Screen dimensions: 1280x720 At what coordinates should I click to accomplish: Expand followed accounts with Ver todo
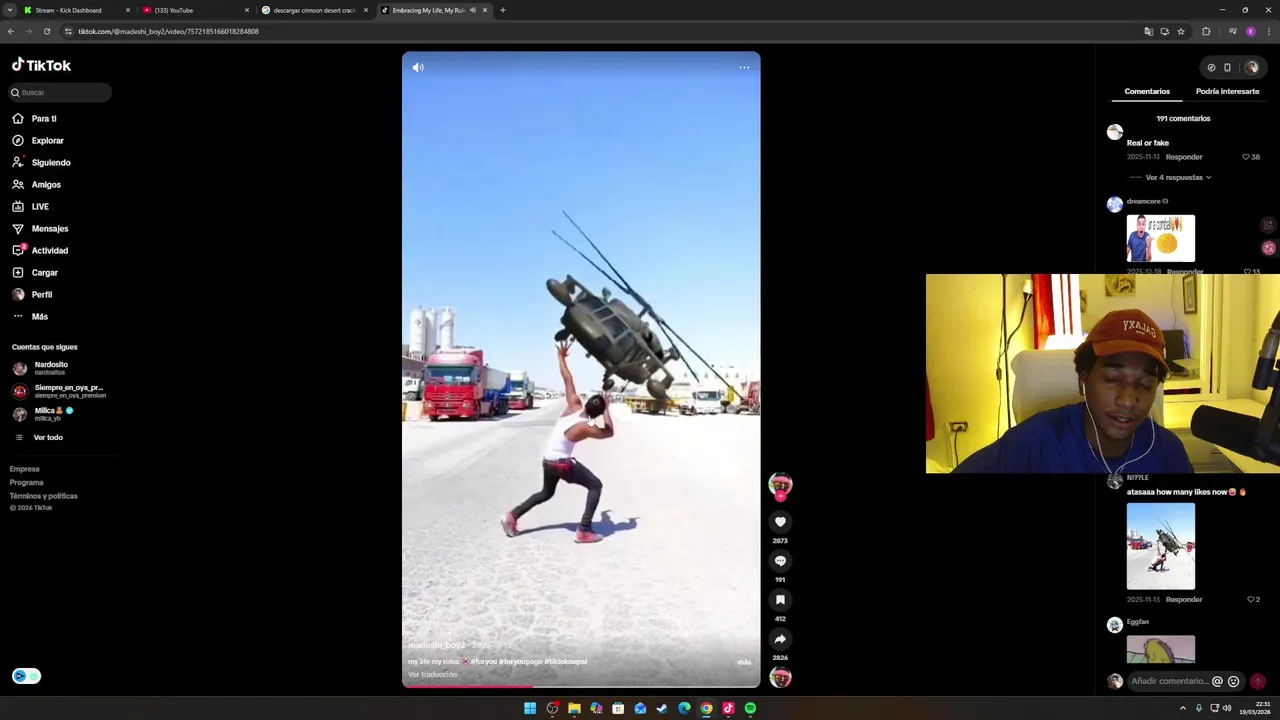pos(47,437)
